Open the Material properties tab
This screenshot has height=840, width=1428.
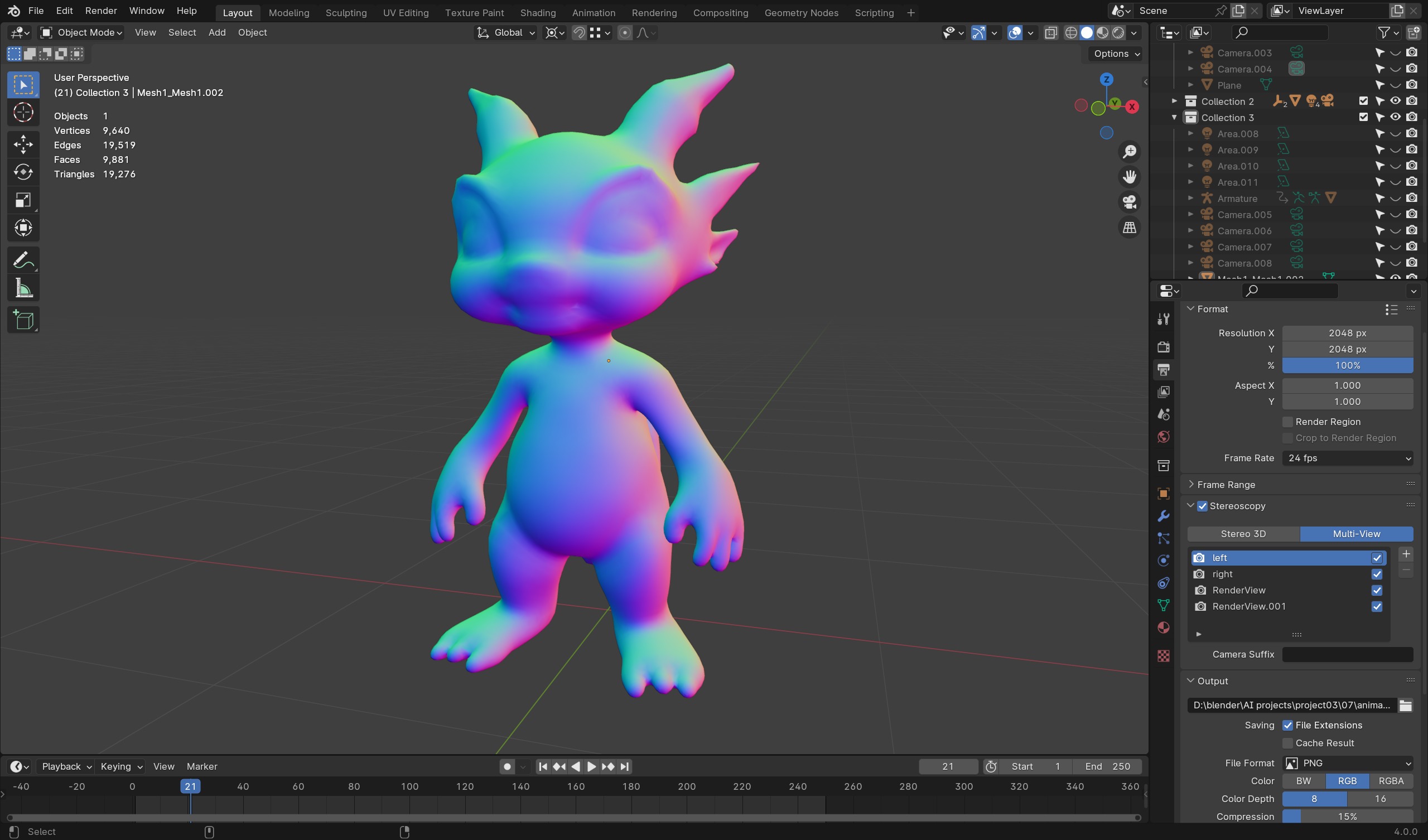click(1164, 627)
